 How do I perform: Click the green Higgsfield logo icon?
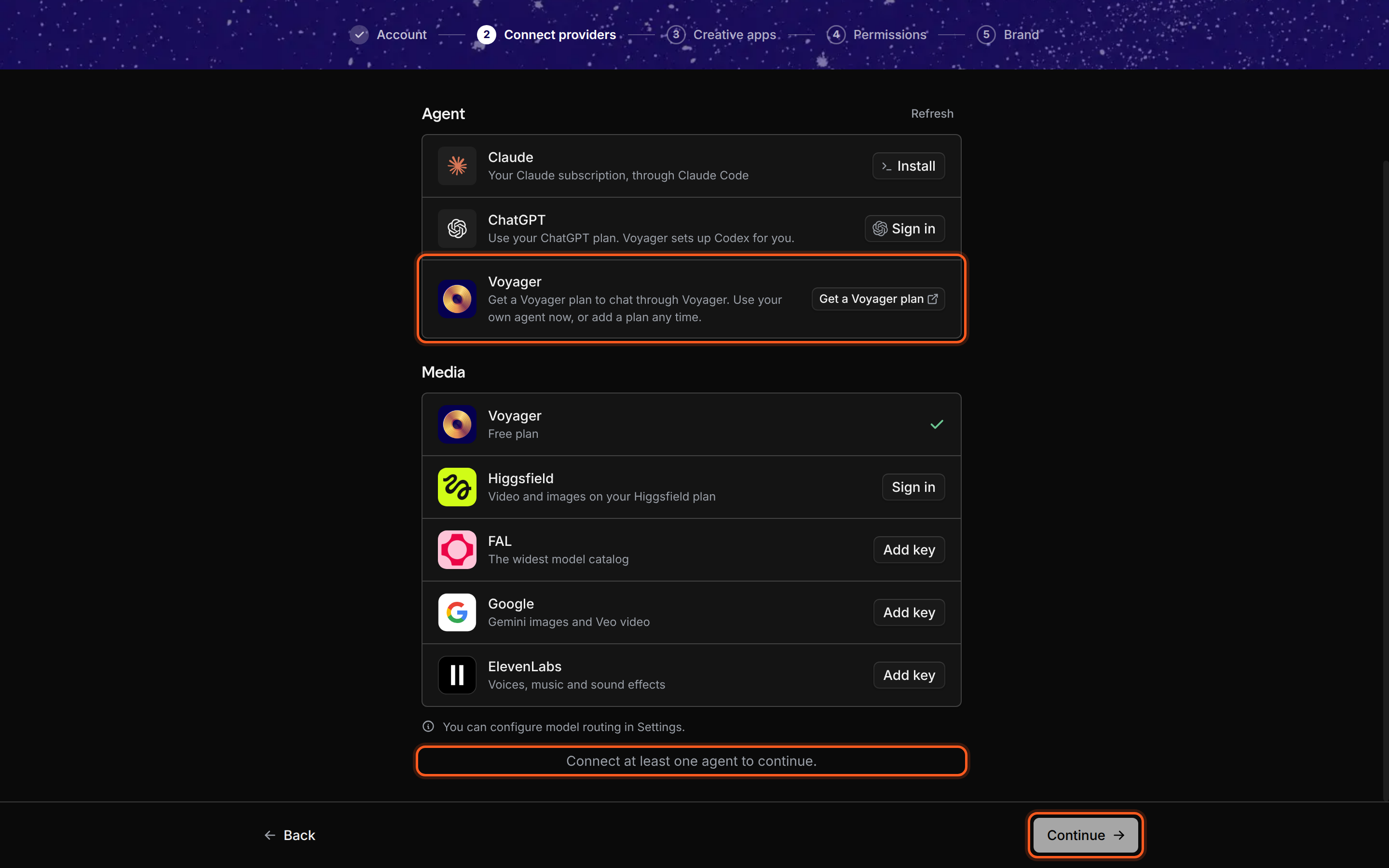[457, 487]
